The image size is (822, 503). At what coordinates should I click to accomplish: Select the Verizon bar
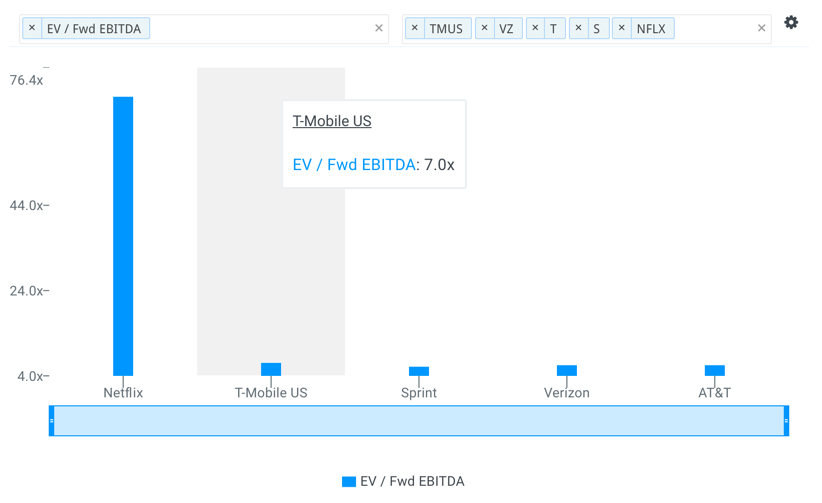tap(567, 370)
